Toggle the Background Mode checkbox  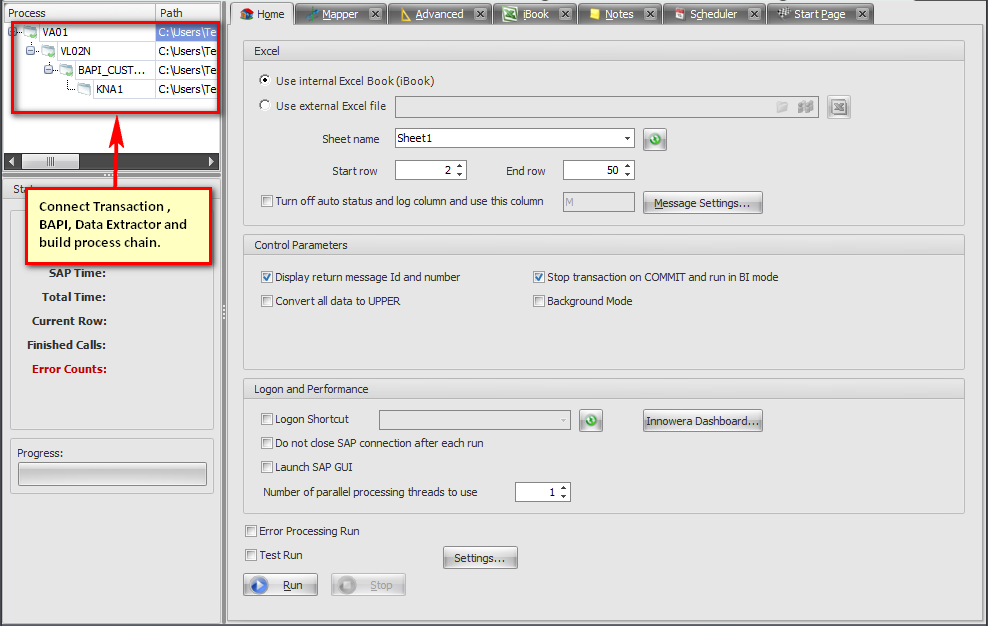click(539, 301)
